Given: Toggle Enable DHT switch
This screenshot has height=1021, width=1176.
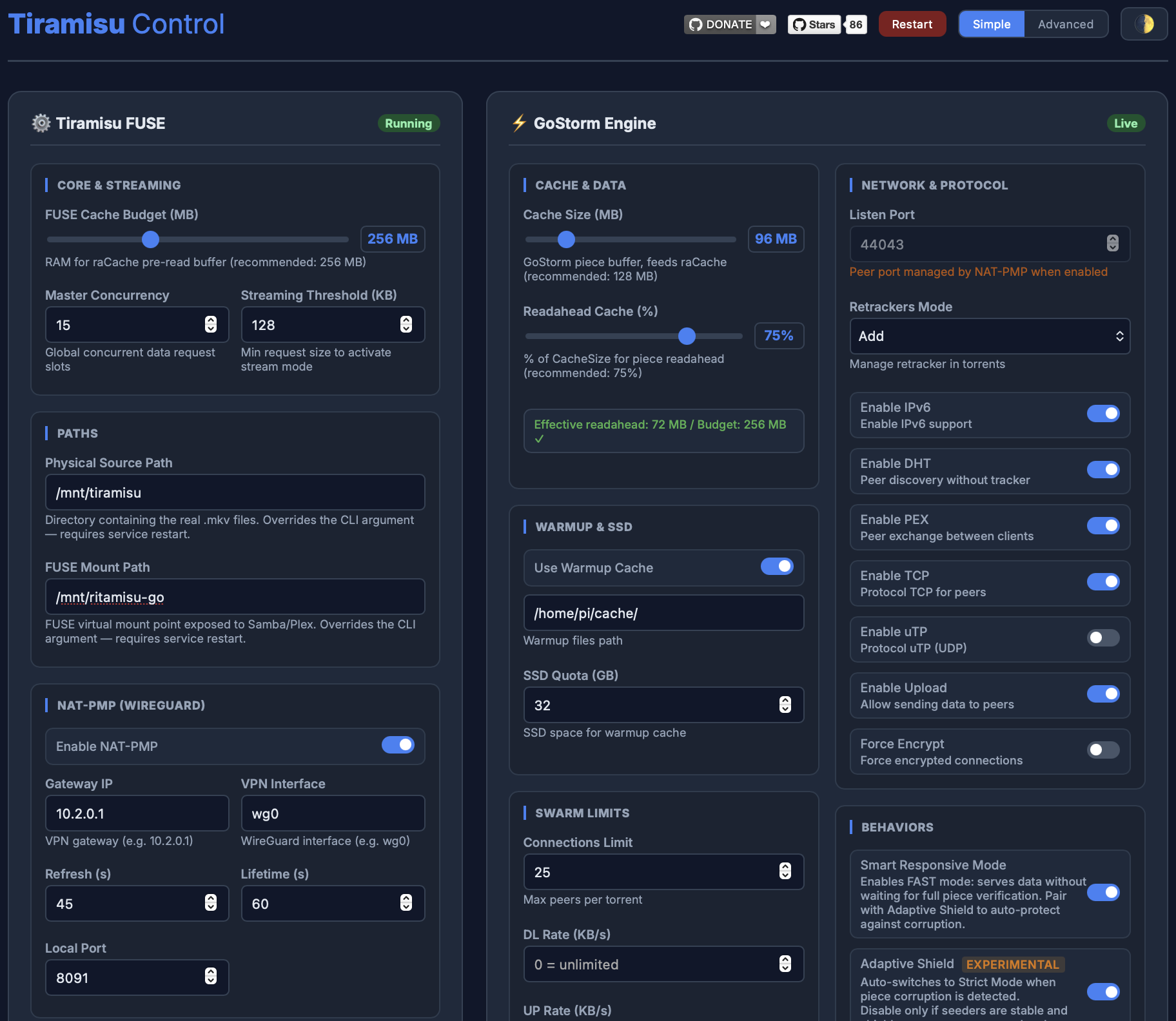Looking at the screenshot, I should coord(1103,469).
